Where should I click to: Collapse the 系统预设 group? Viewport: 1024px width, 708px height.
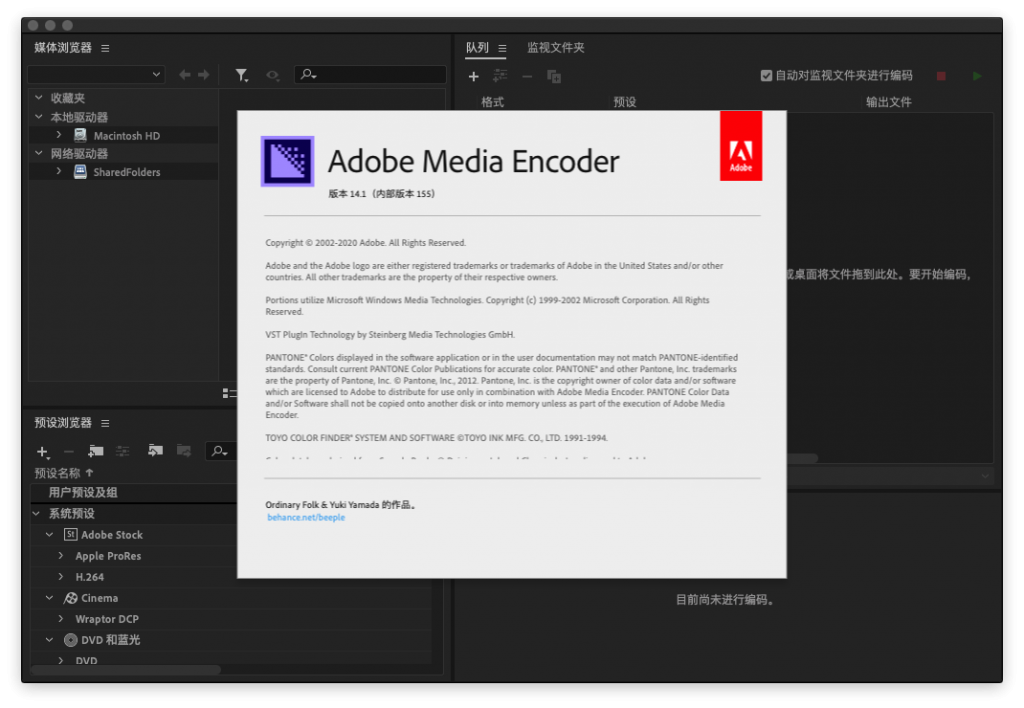click(37, 513)
